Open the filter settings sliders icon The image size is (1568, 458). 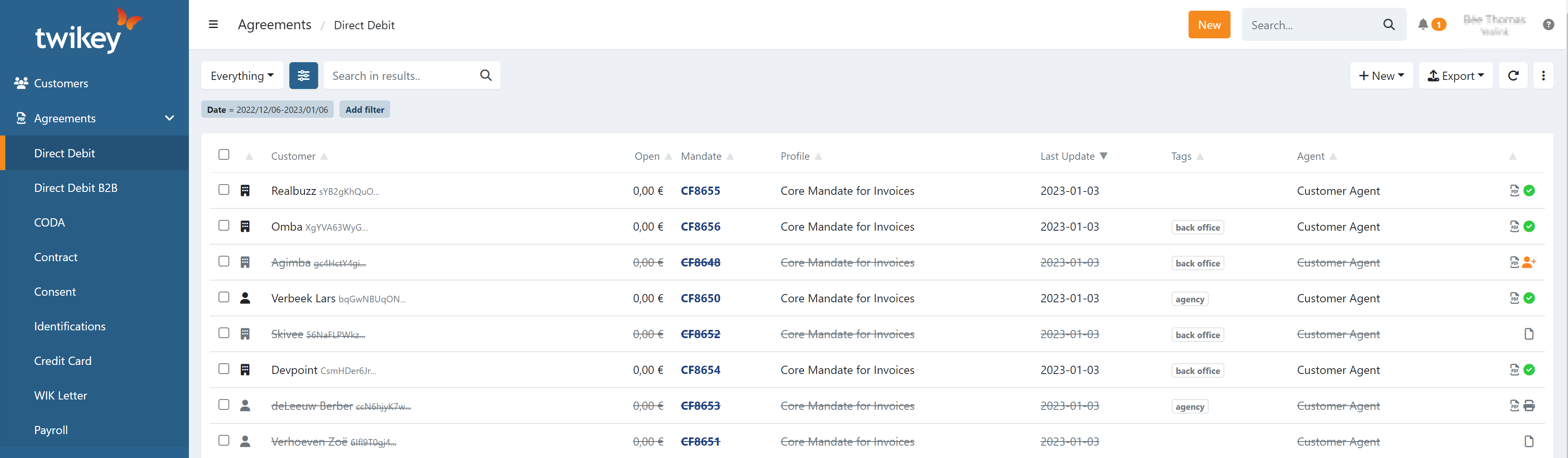(303, 75)
